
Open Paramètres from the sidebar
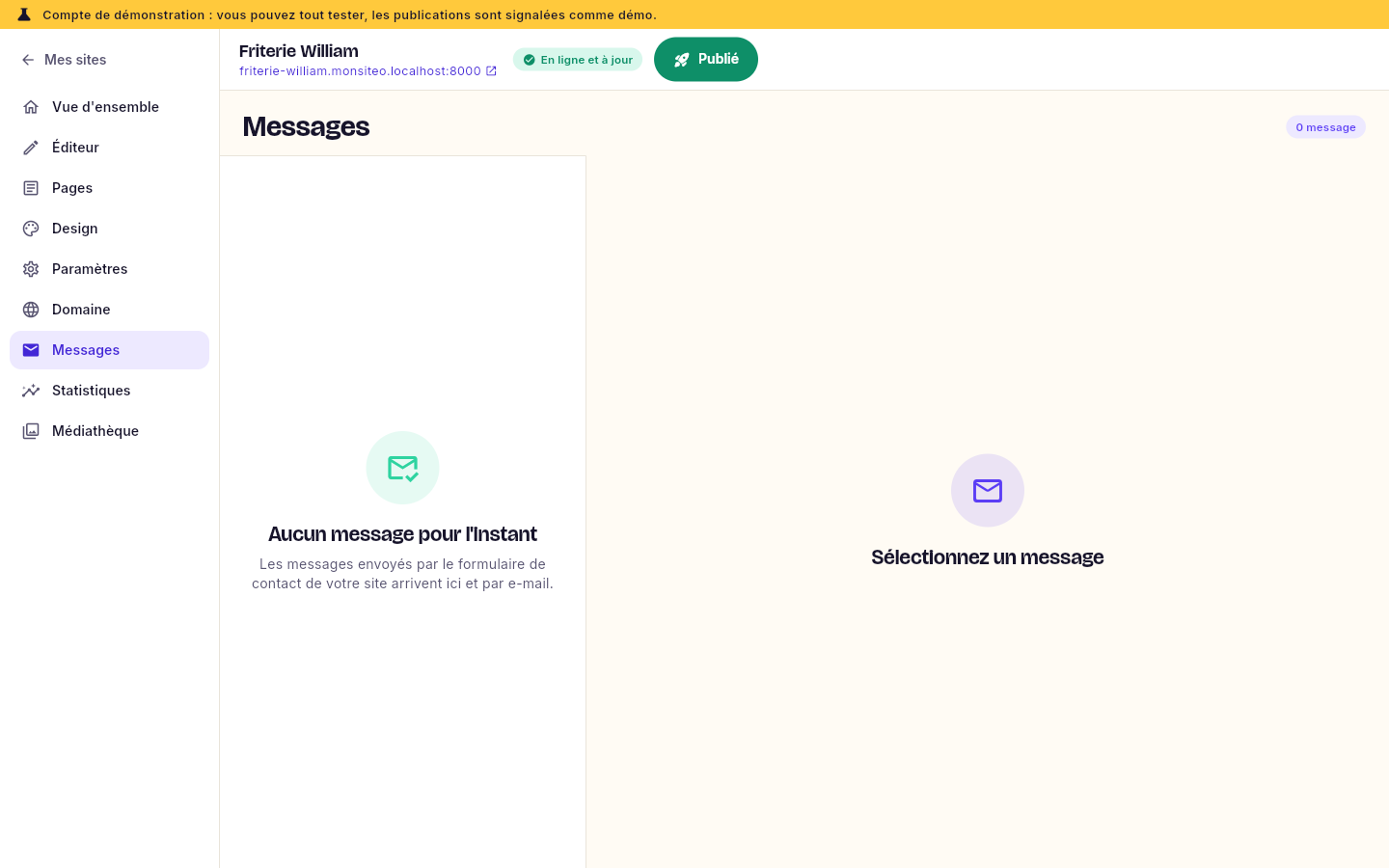point(109,269)
